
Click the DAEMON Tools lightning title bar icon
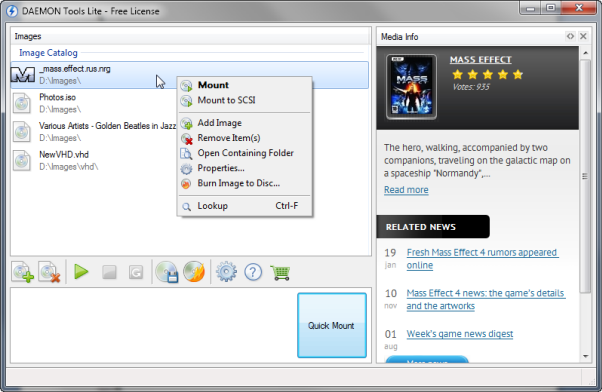(12, 11)
